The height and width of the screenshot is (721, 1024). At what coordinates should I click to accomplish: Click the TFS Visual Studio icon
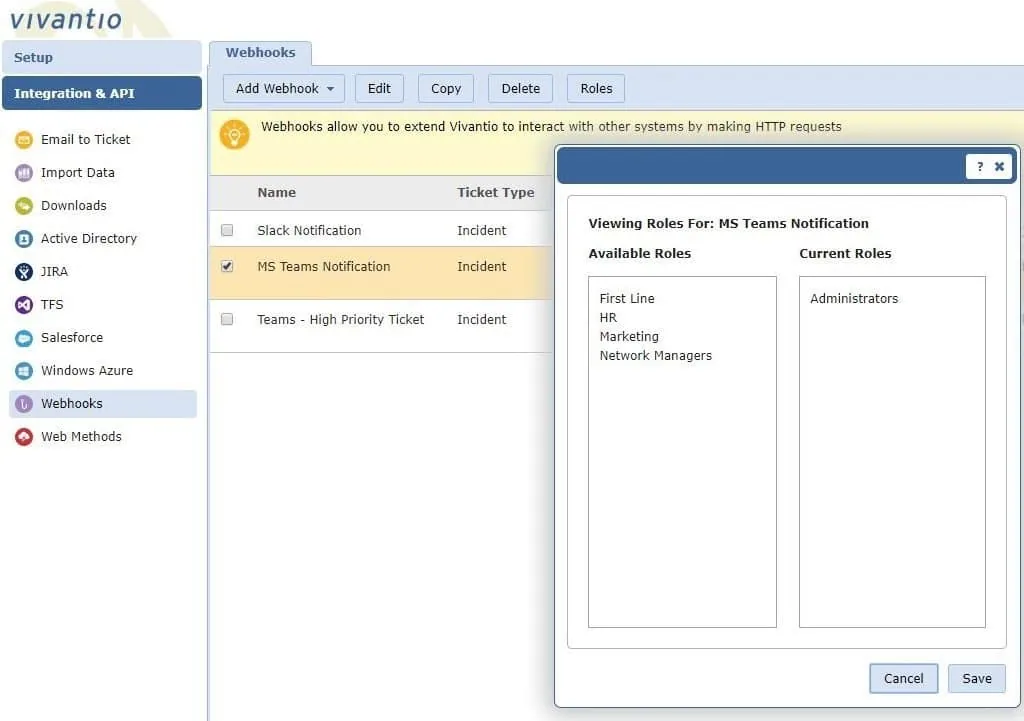click(24, 305)
